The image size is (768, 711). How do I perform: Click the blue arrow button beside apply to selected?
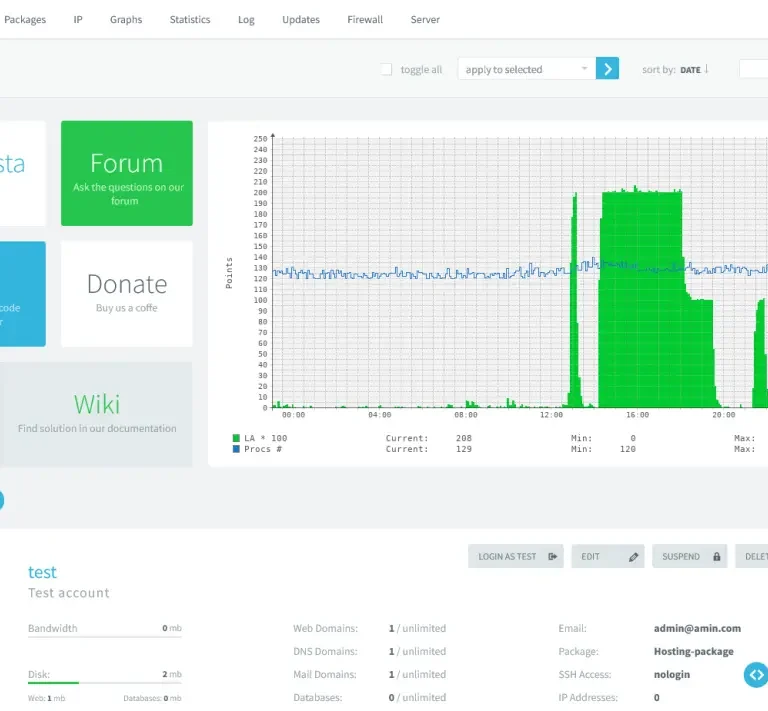coord(607,69)
